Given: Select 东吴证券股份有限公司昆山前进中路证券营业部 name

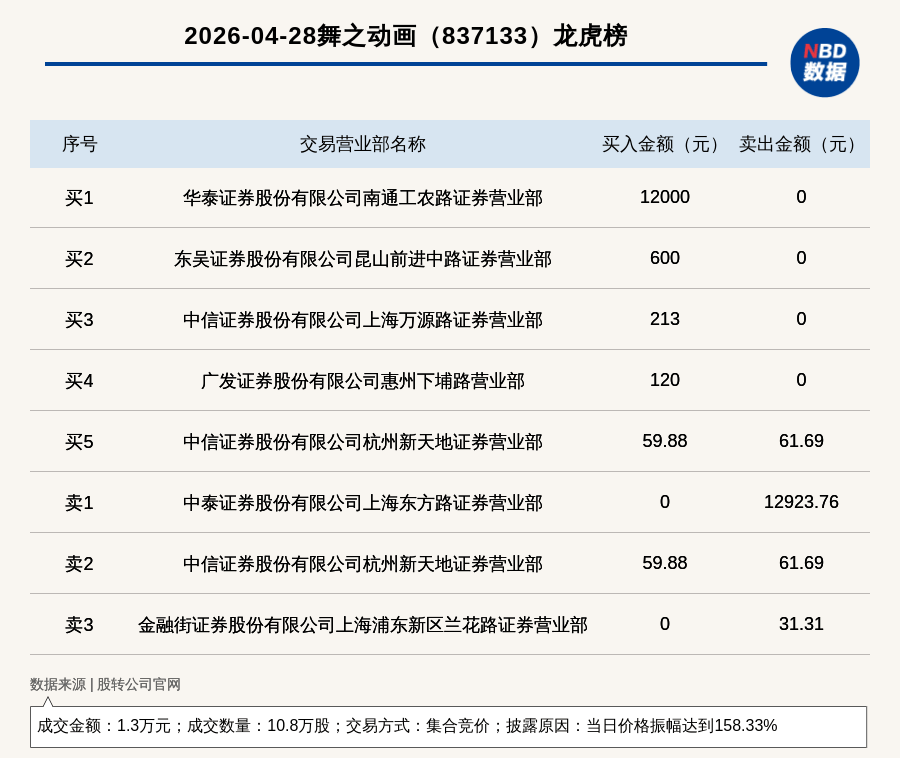Looking at the screenshot, I should point(363,259).
